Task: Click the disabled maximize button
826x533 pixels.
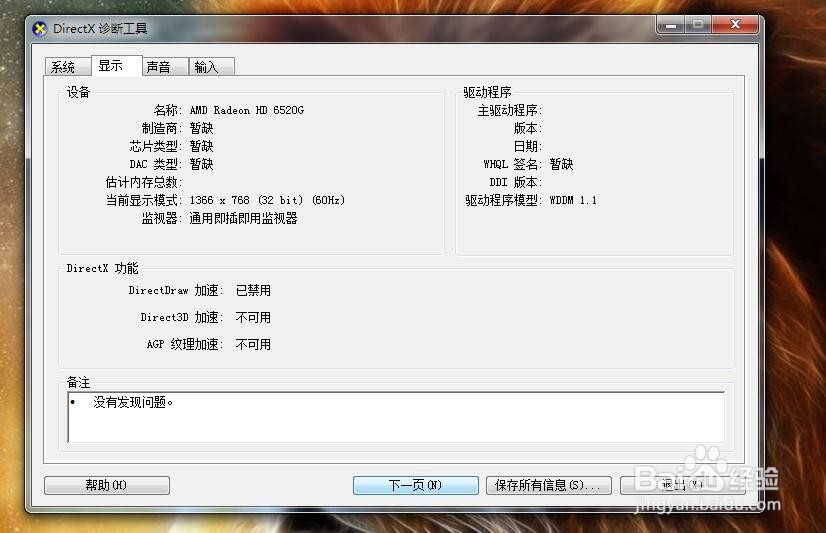Action: (698, 24)
